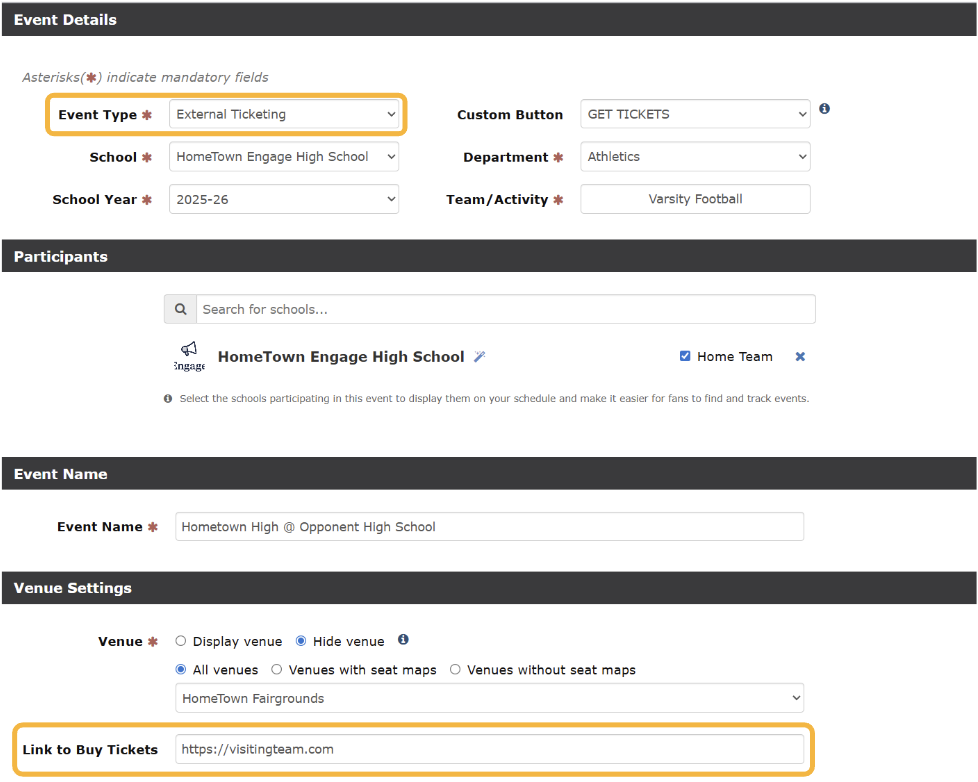Remove HomeTown Engage High School participant
This screenshot has height=782, width=978.
pos(800,357)
